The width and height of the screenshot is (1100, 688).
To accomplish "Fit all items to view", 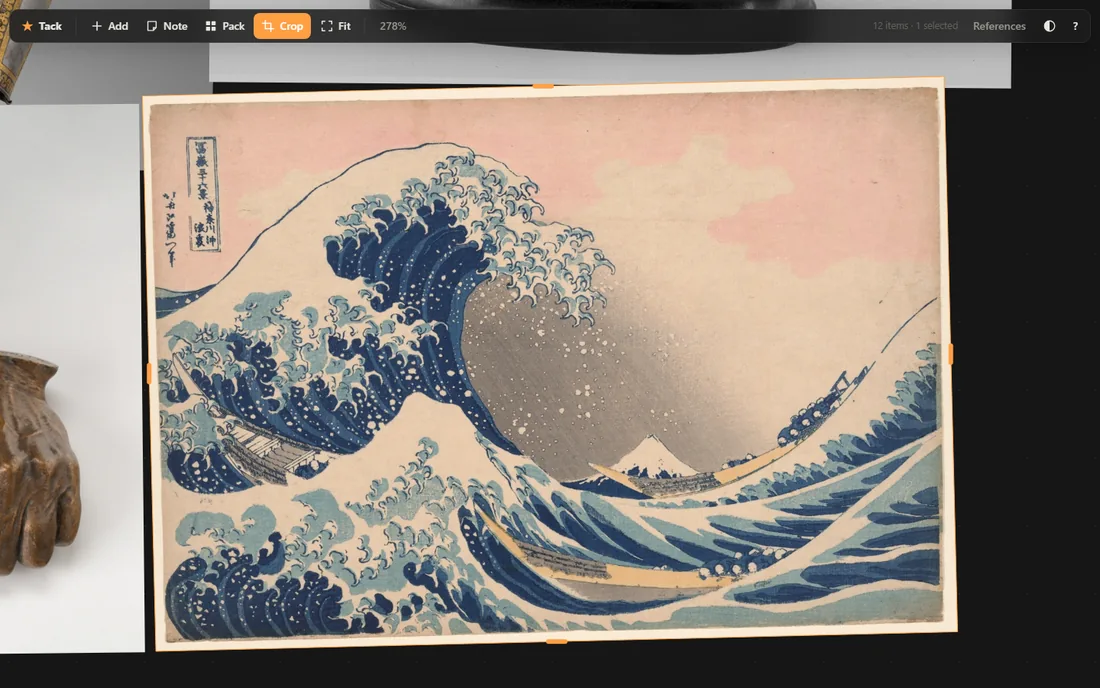I will pyautogui.click(x=336, y=26).
